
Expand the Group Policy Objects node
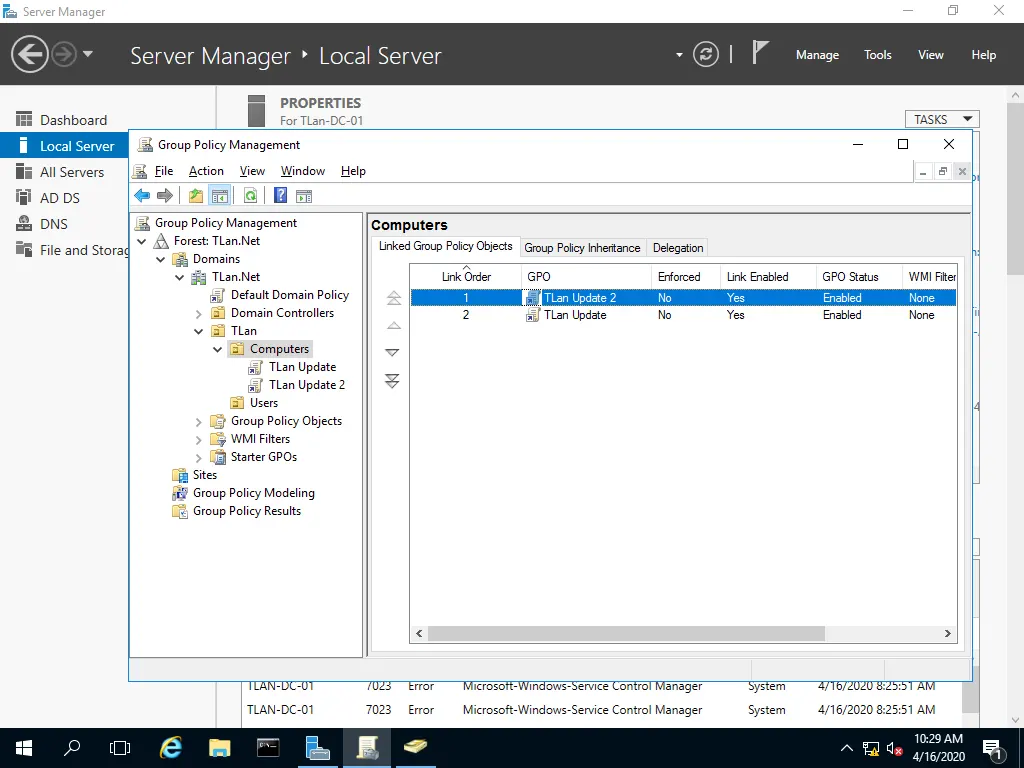199,422
